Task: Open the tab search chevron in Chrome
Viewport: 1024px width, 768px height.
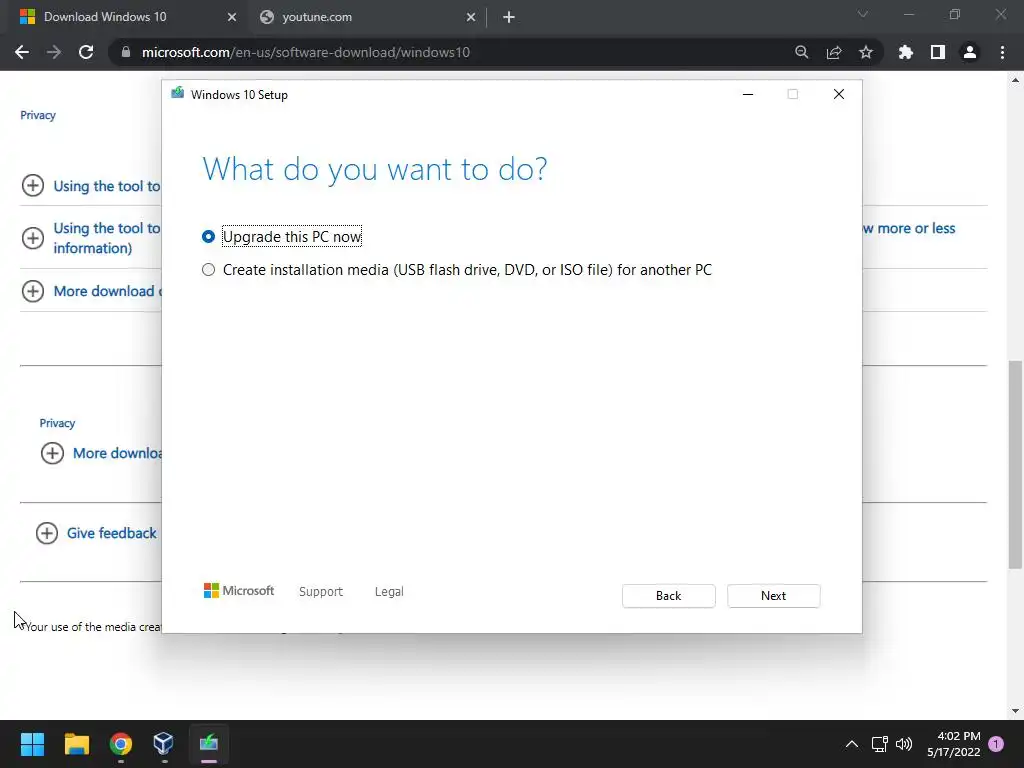Action: 863,14
